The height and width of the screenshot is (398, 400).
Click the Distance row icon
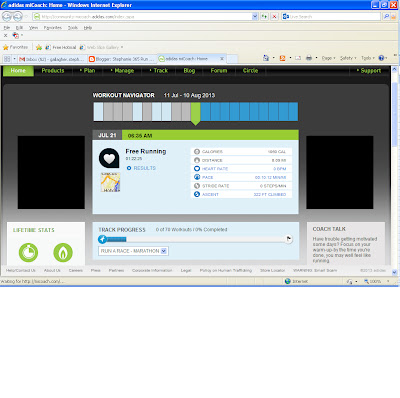pyautogui.click(x=197, y=160)
